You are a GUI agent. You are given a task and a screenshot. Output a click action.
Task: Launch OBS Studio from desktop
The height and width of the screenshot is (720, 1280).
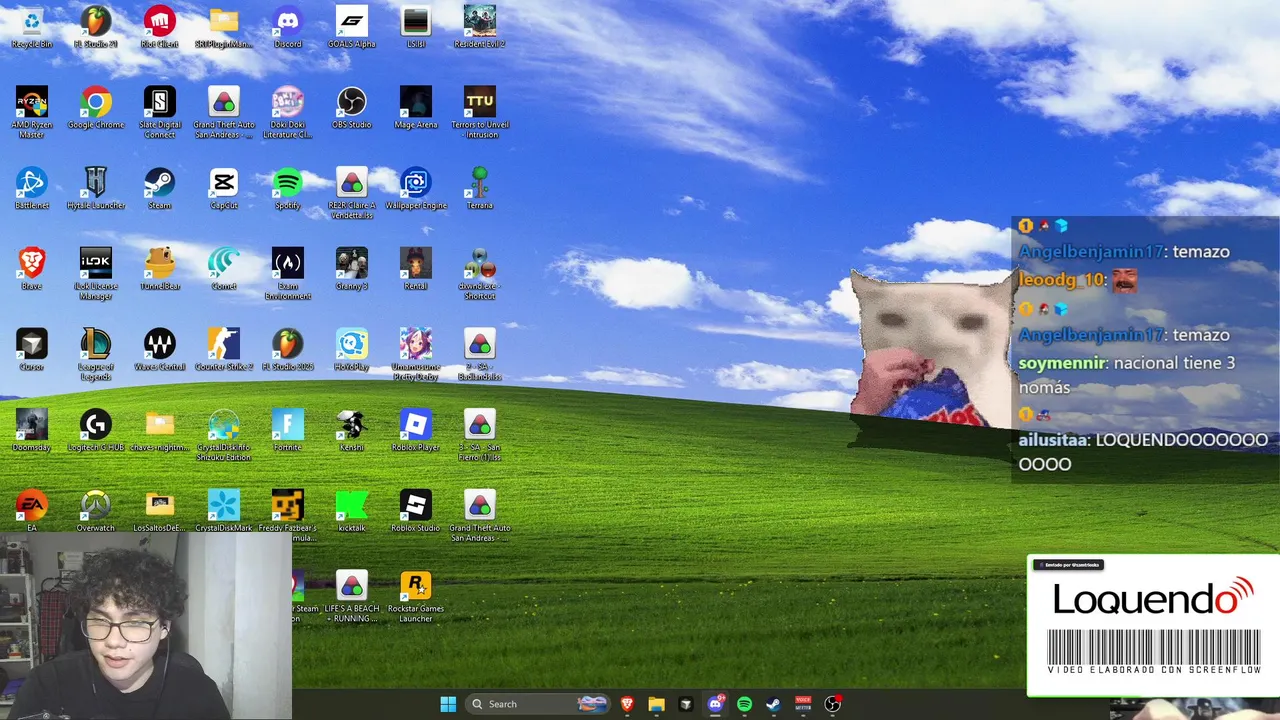[352, 107]
